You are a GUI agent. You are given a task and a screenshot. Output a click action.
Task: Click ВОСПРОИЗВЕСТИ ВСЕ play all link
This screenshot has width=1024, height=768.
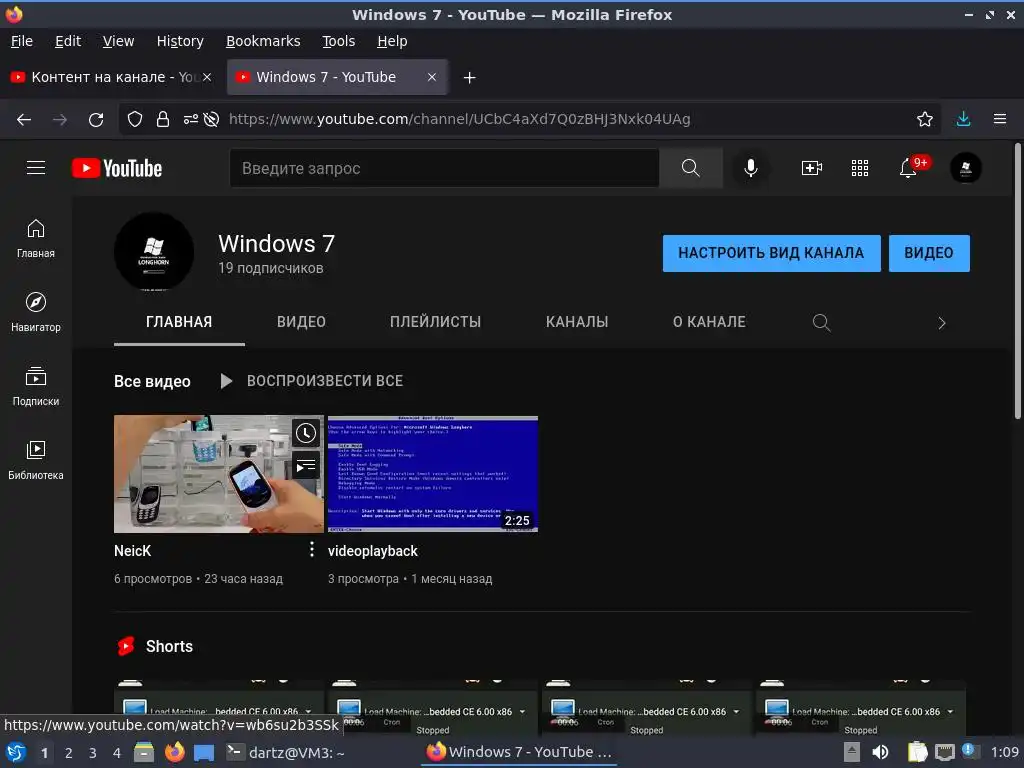click(312, 381)
